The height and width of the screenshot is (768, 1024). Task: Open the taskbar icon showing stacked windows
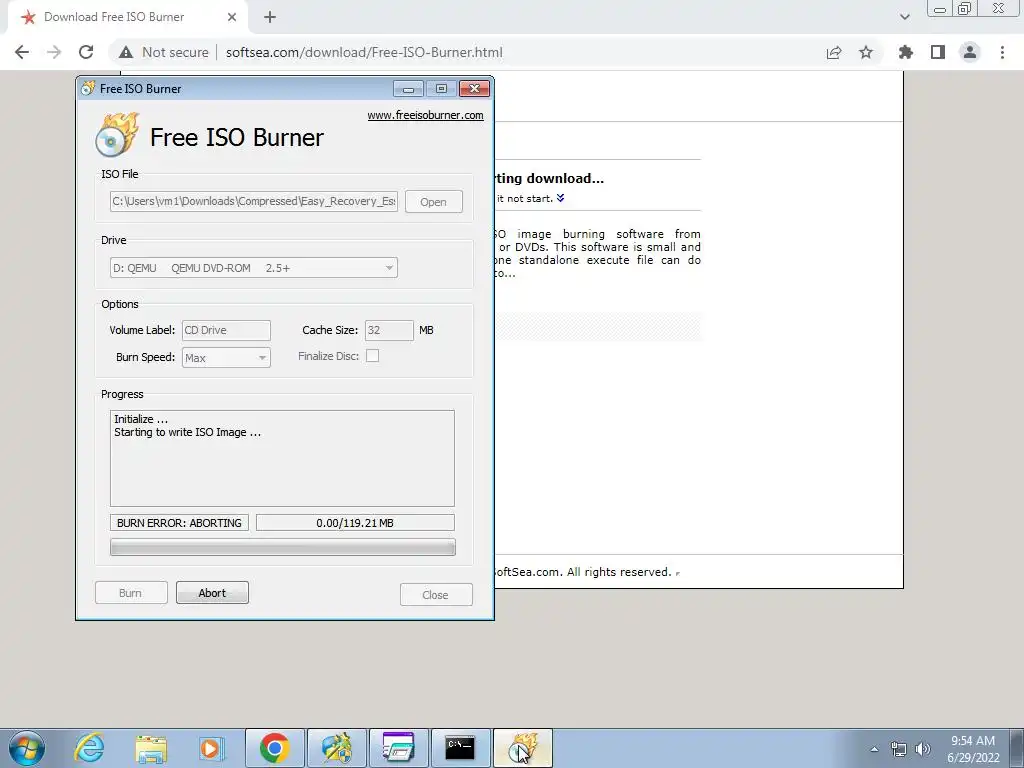click(398, 748)
